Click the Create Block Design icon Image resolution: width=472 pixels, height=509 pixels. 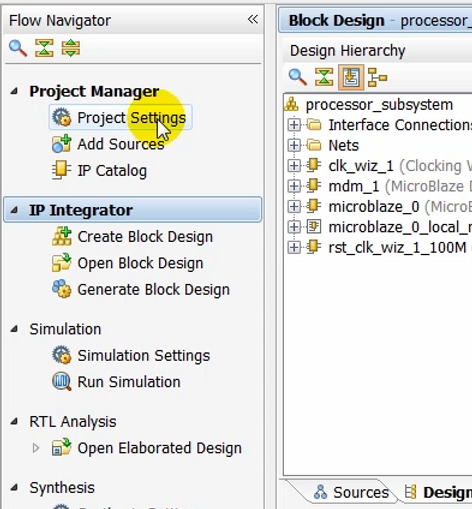click(x=62, y=236)
